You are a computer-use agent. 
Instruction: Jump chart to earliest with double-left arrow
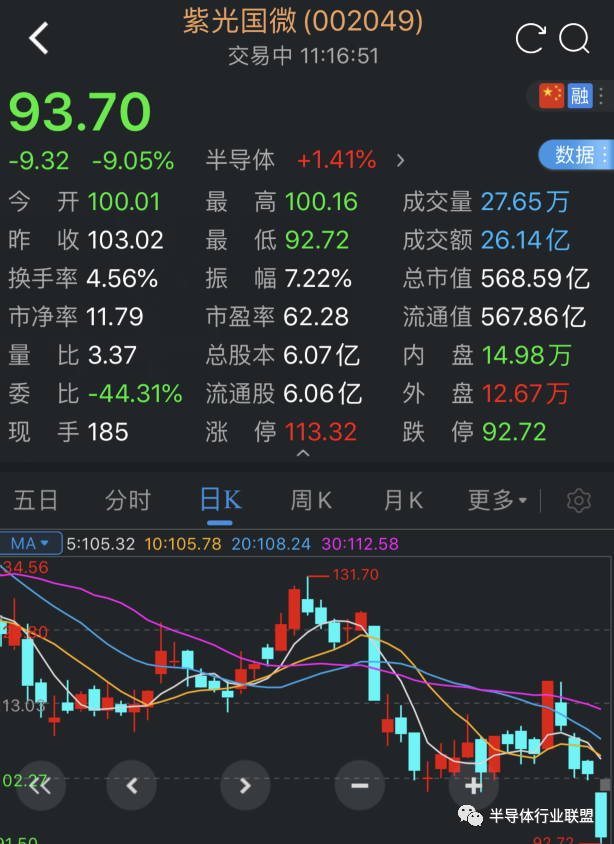click(x=41, y=786)
